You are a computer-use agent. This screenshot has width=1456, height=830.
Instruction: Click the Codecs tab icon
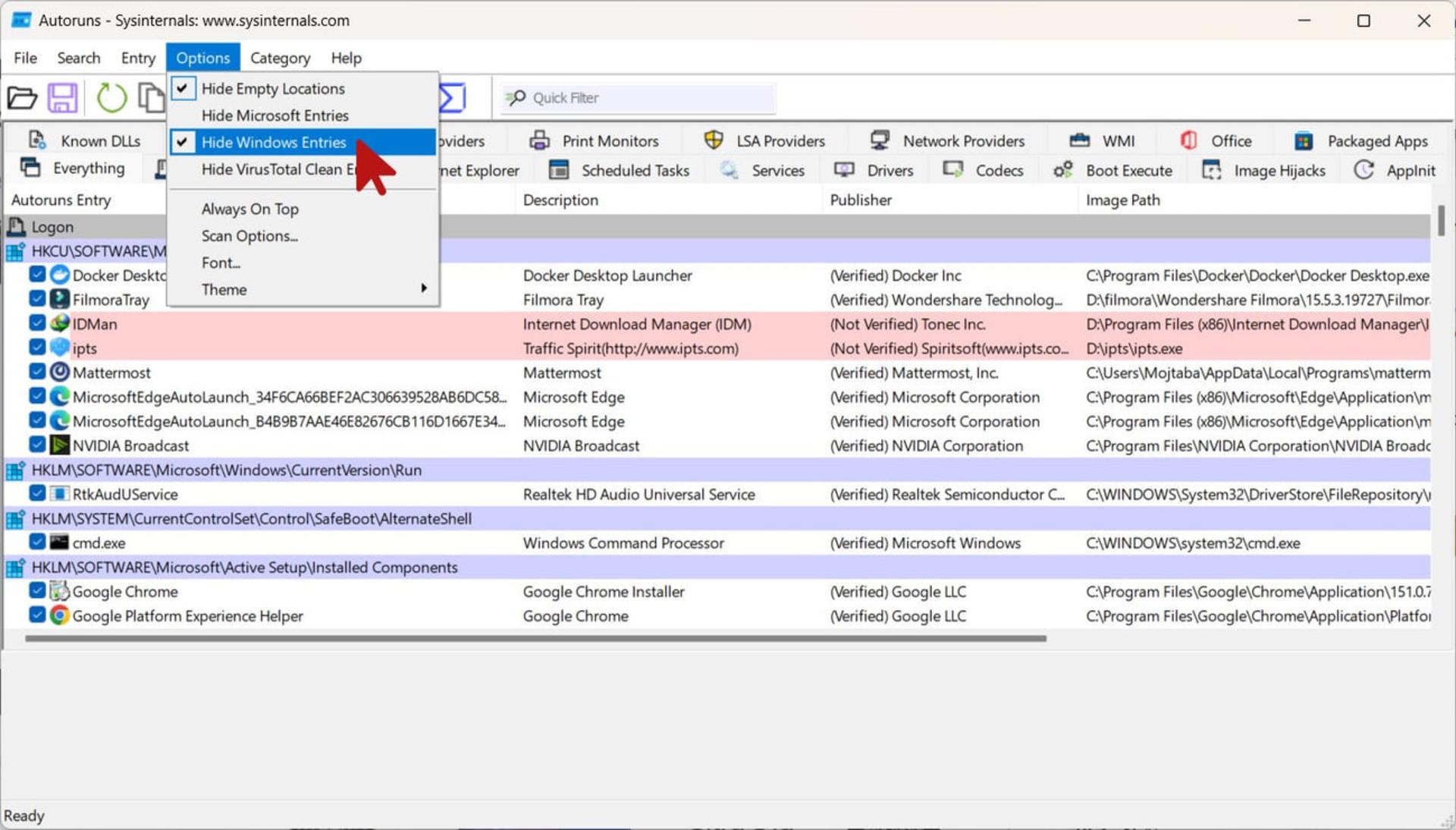click(x=953, y=170)
